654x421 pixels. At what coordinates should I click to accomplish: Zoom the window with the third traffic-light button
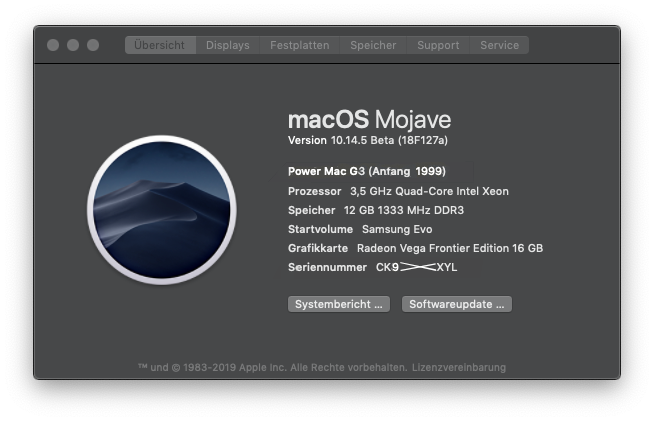93,45
